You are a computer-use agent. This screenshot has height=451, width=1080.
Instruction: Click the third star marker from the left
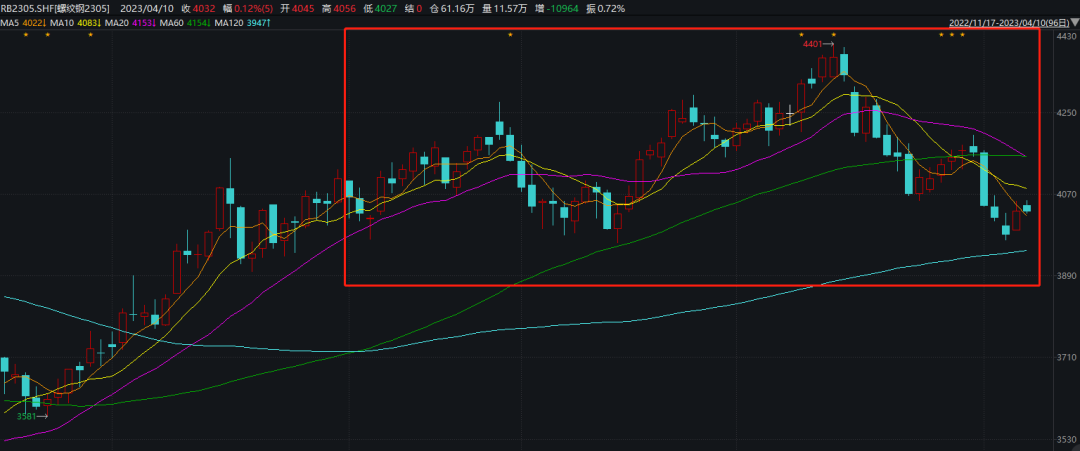90,36
